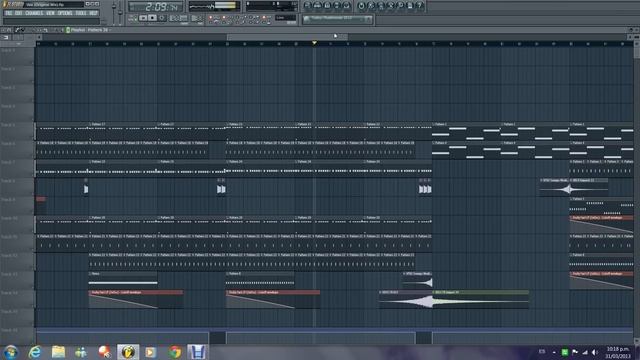Open the OPTIONS menu
Image resolution: width=640 pixels, height=360 pixels.
(65, 13)
